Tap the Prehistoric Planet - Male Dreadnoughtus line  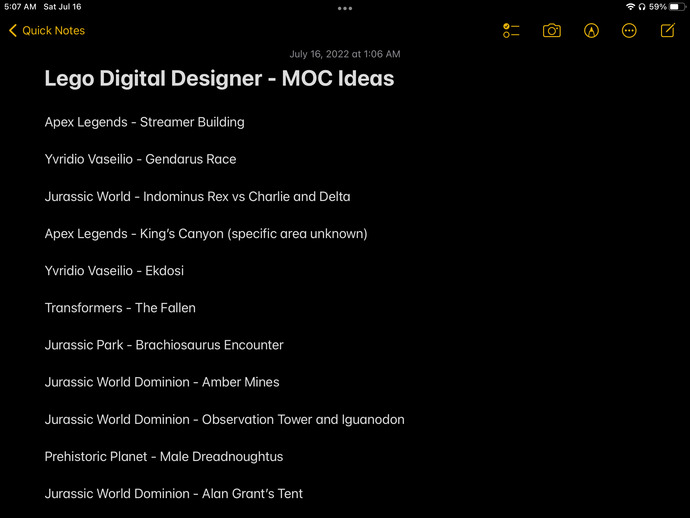[x=164, y=456]
